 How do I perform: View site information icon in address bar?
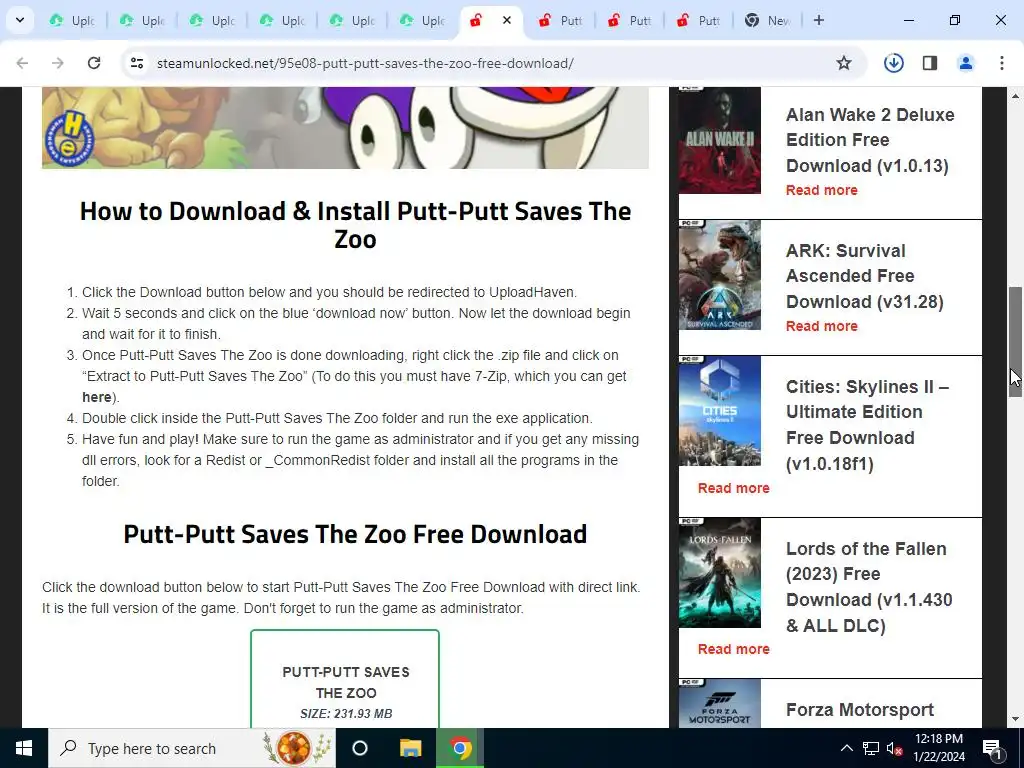coord(137,63)
